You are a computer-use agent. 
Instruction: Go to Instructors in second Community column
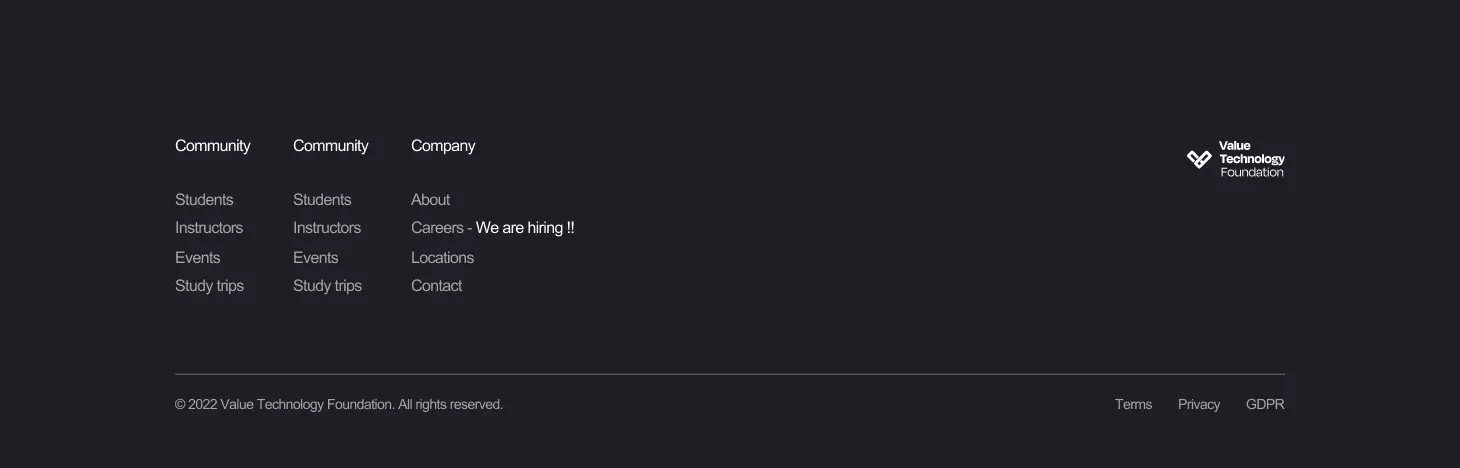(x=327, y=228)
